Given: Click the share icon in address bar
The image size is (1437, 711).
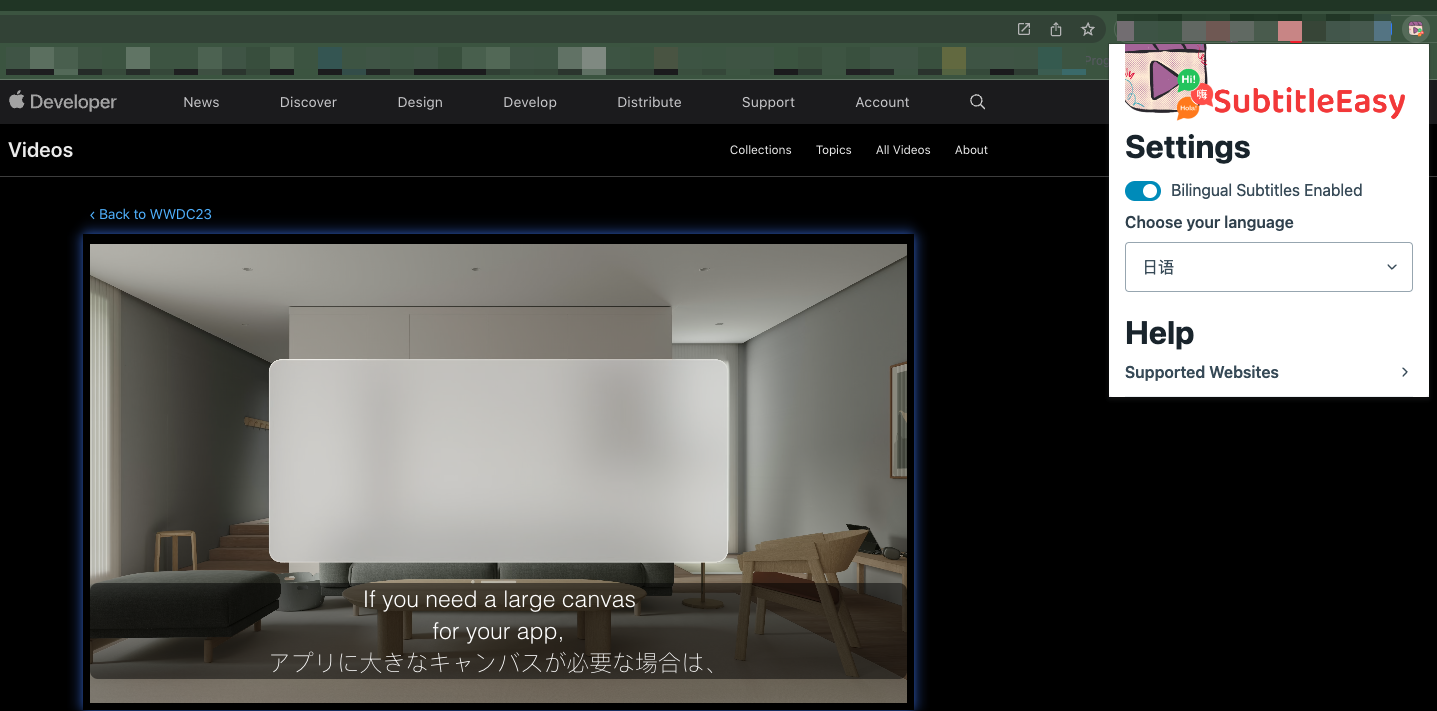Looking at the screenshot, I should 1056,30.
